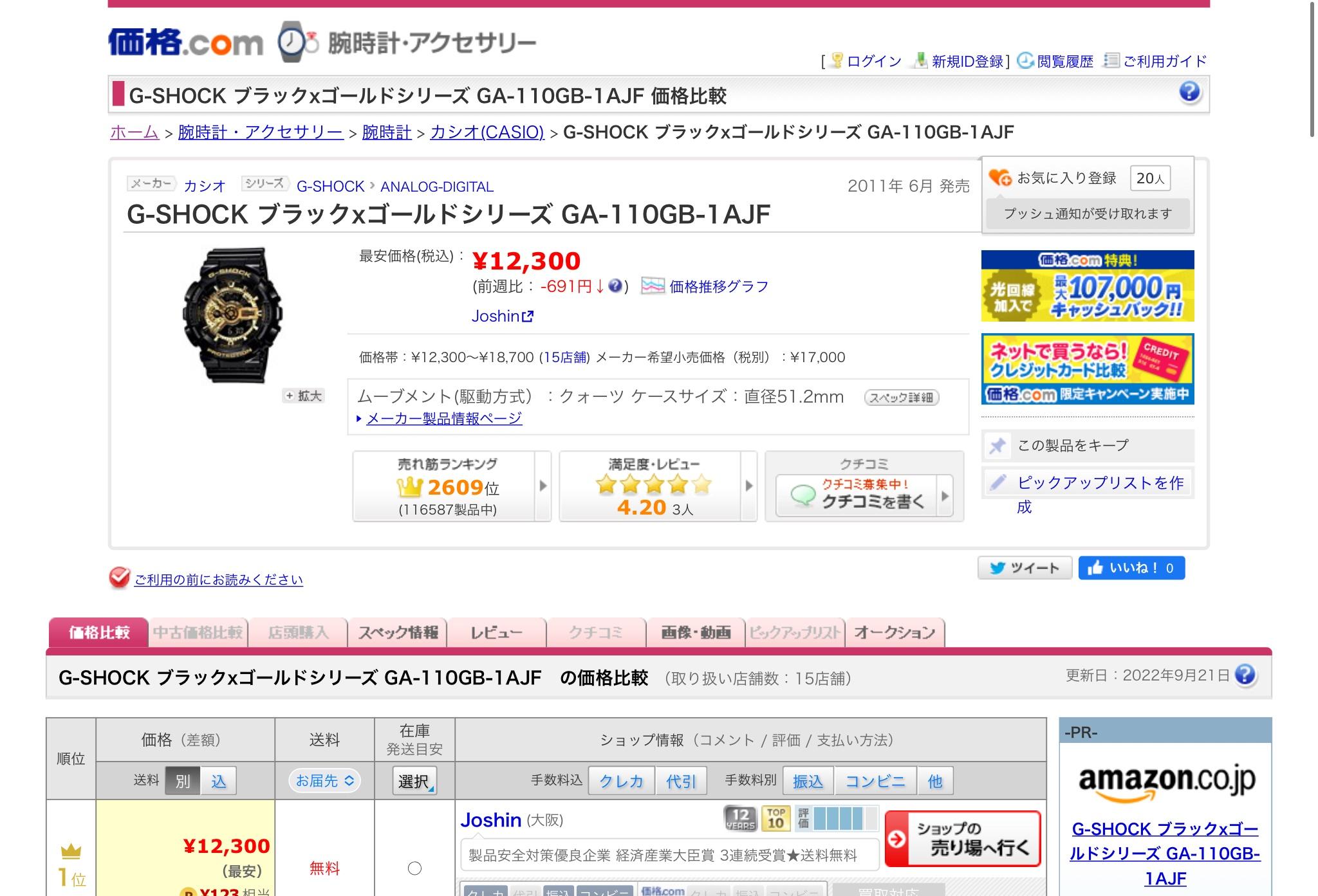Toggle shipping separate 別 option
1318x896 pixels.
click(183, 781)
